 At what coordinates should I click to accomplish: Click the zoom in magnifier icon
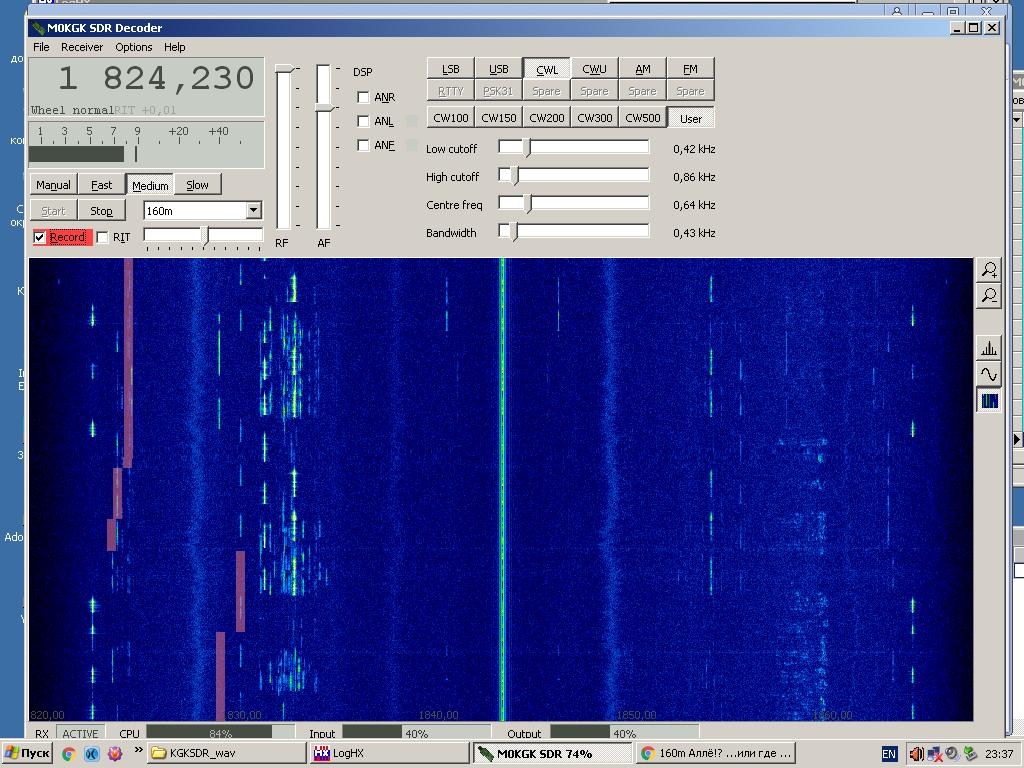[x=988, y=269]
